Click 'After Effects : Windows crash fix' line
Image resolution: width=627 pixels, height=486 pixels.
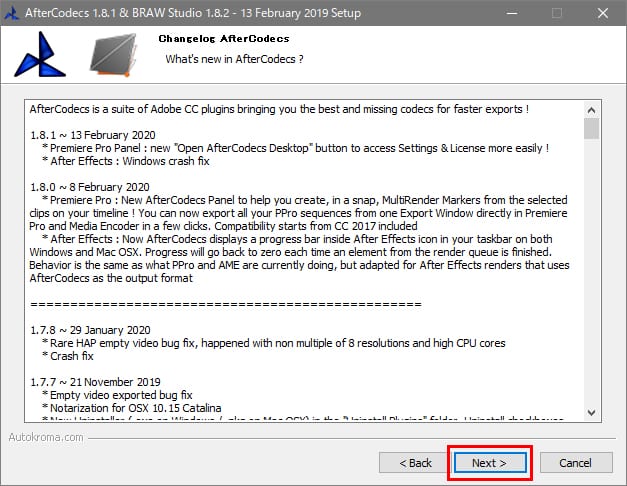pos(126,161)
